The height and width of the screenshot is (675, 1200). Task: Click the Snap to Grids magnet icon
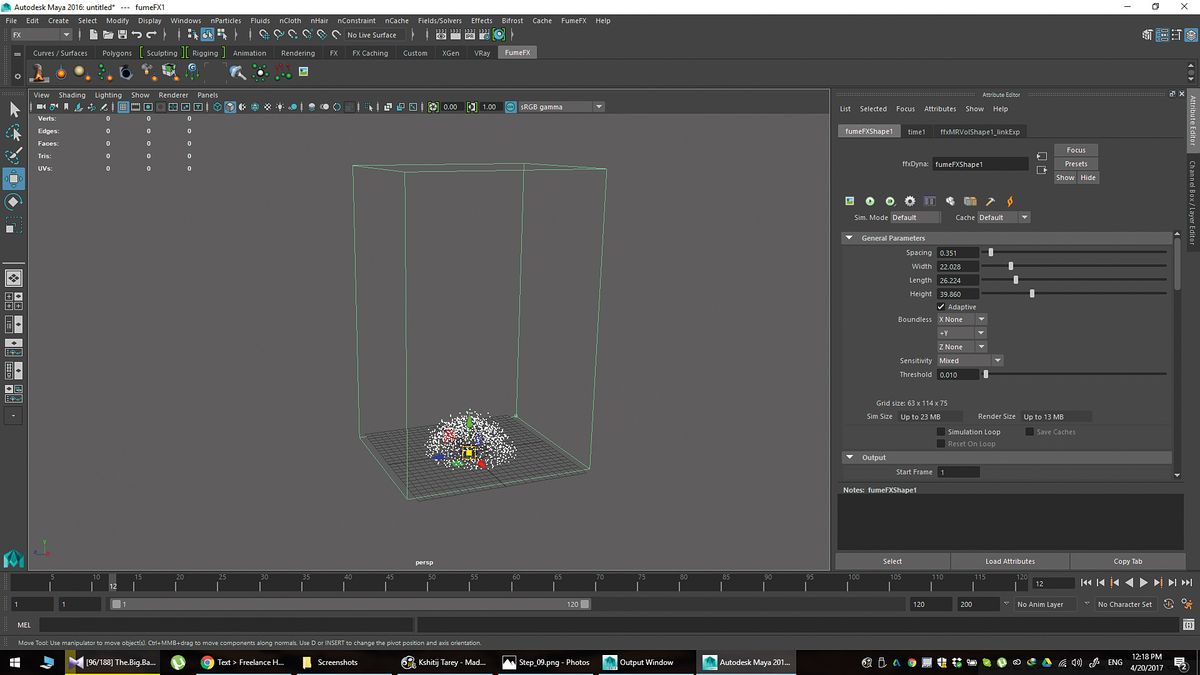[263, 34]
